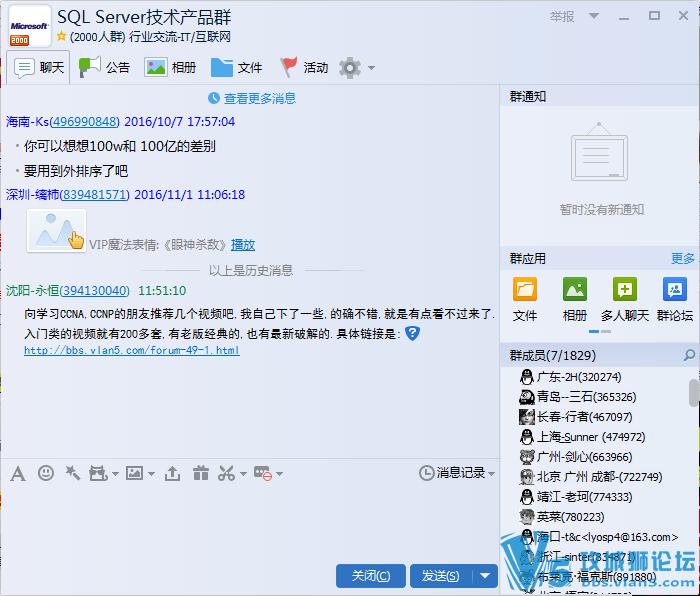
Task: Click the 关闭(C) button
Action: [371, 576]
